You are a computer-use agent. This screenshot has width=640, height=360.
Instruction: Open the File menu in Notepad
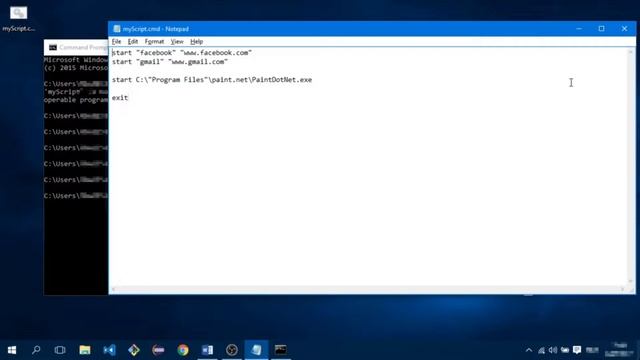pos(116,42)
